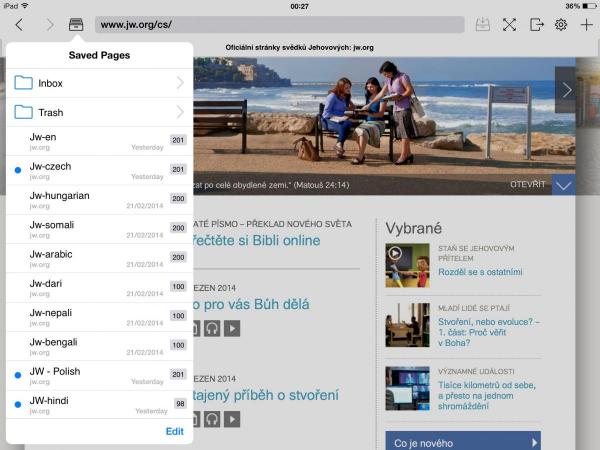
Task: Tap the save page to archive icon
Action: pyautogui.click(x=483, y=24)
